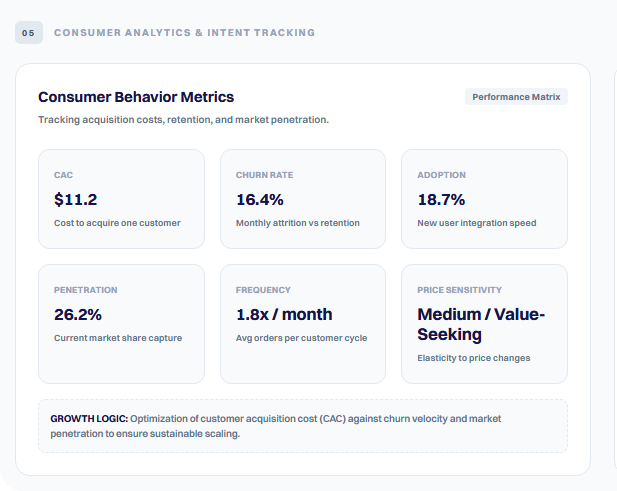Click the Growth Logic note box
The height and width of the screenshot is (491, 617).
click(303, 426)
